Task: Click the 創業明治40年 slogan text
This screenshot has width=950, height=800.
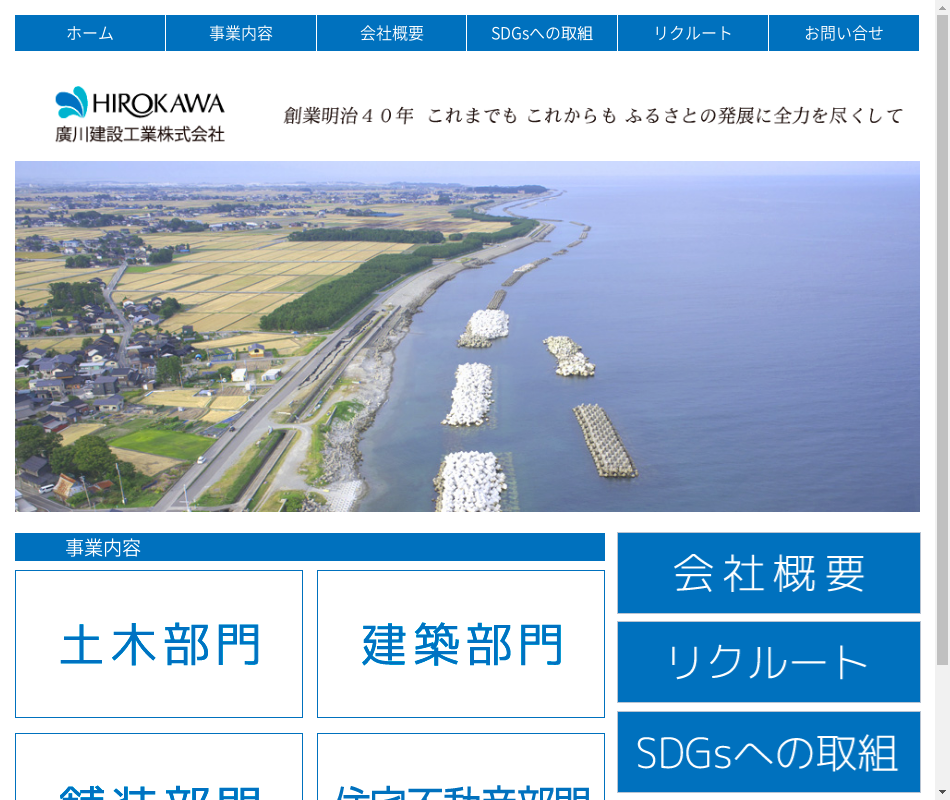Action: tap(593, 116)
